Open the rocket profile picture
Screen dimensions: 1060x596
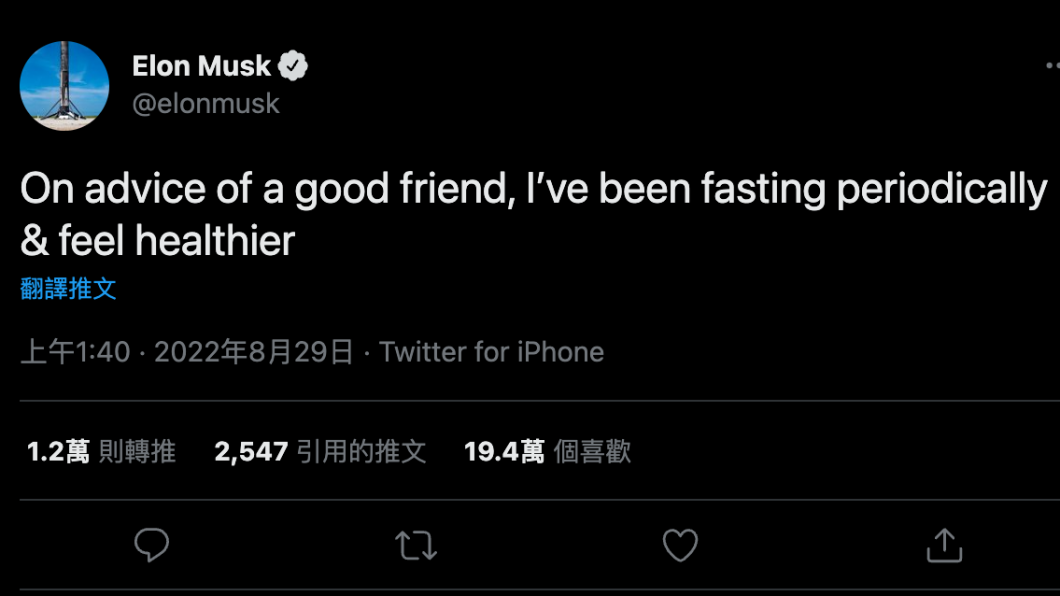pos(64,86)
